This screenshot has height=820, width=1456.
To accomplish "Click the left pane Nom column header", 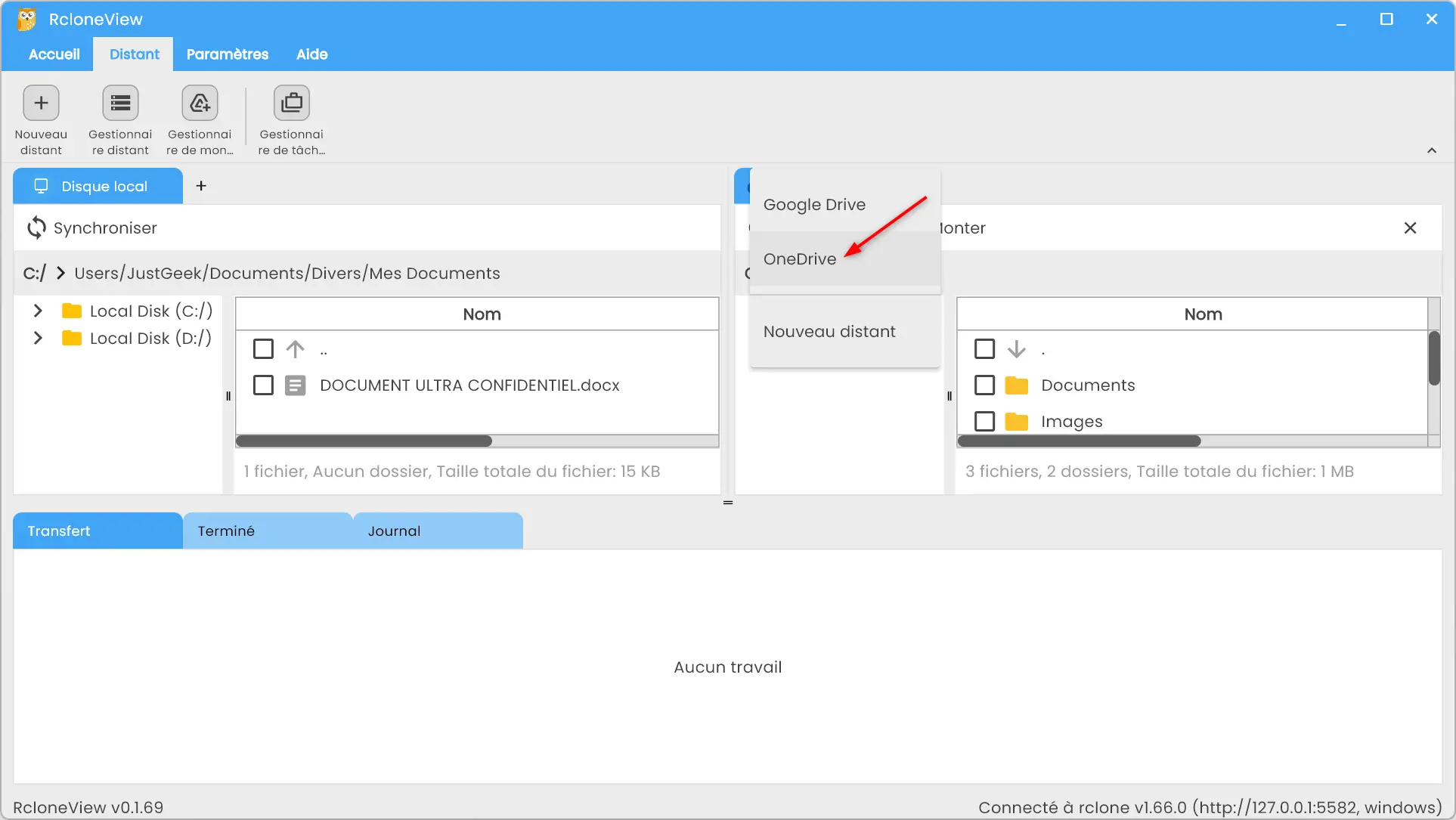I will (x=477, y=314).
